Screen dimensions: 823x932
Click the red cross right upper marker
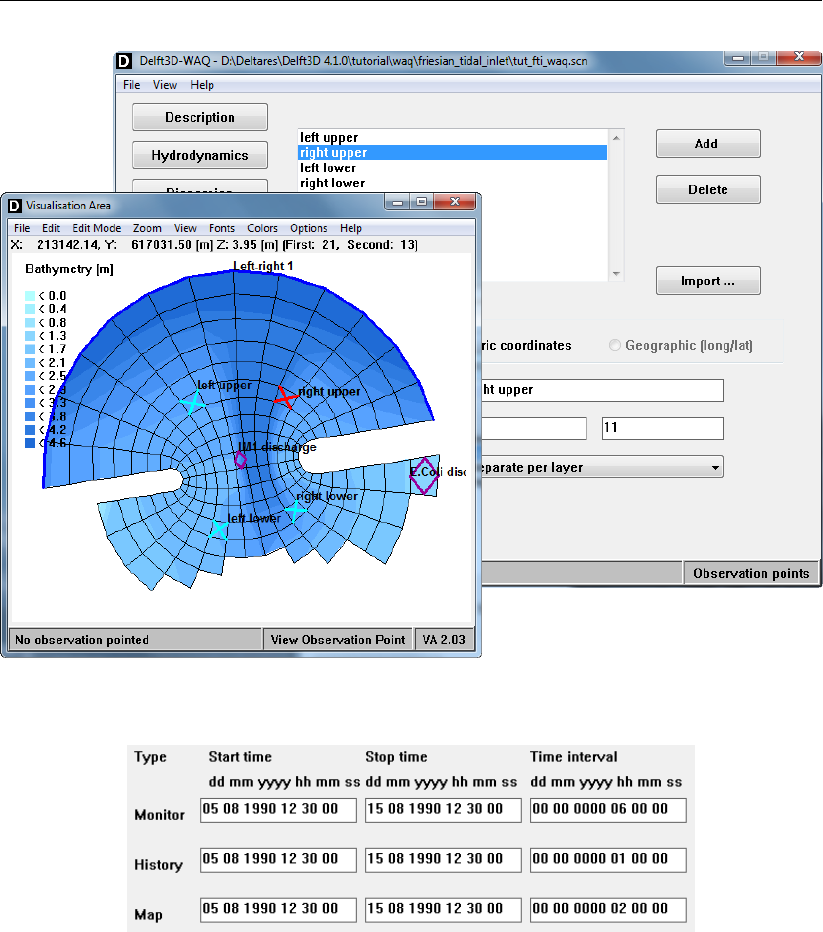(x=285, y=398)
